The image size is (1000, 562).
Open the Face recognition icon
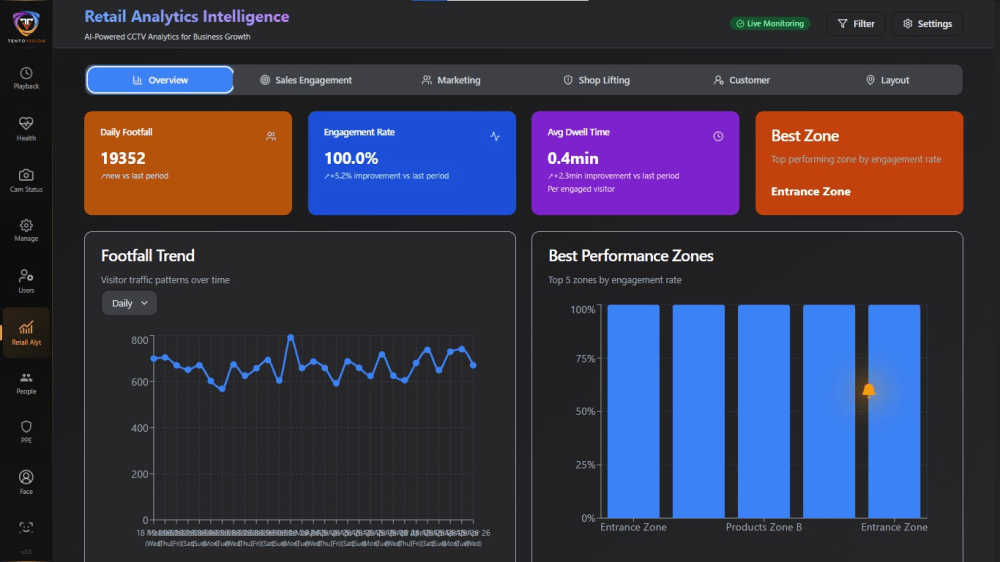click(x=26, y=482)
